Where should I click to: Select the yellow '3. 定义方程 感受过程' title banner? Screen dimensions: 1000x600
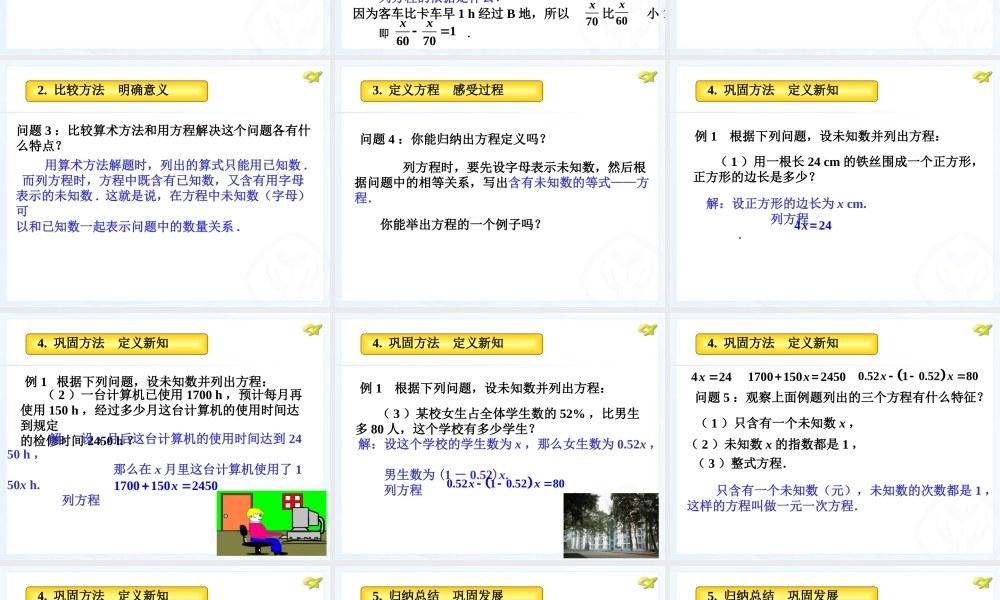[451, 91]
